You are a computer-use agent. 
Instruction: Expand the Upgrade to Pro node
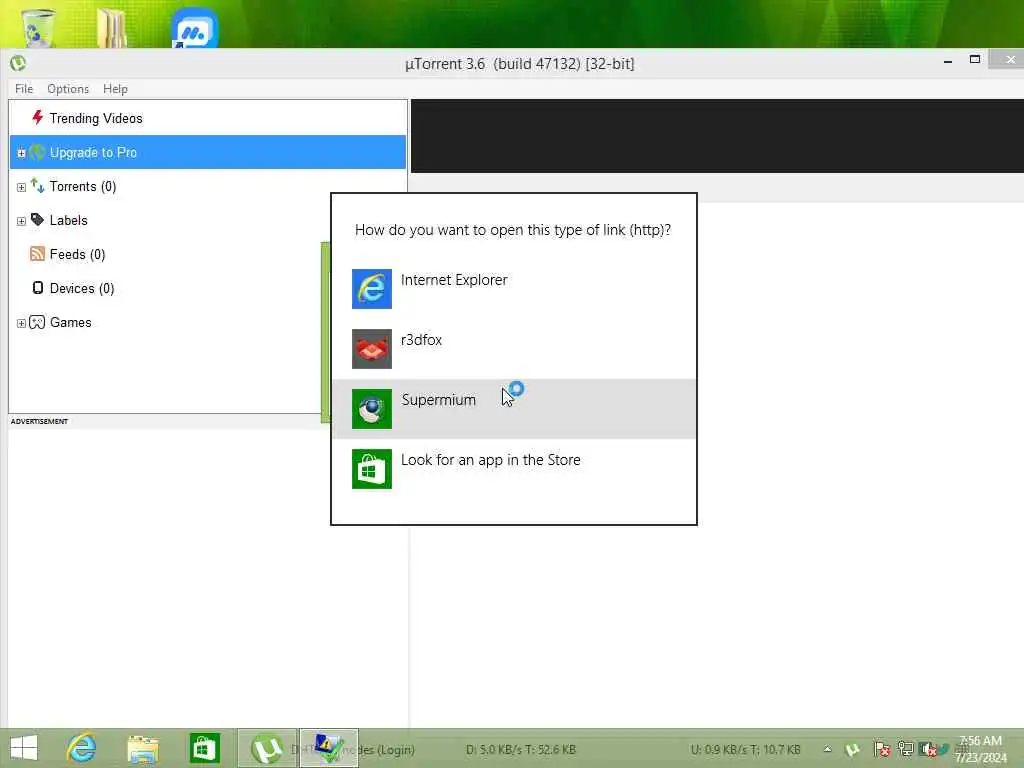coord(21,153)
